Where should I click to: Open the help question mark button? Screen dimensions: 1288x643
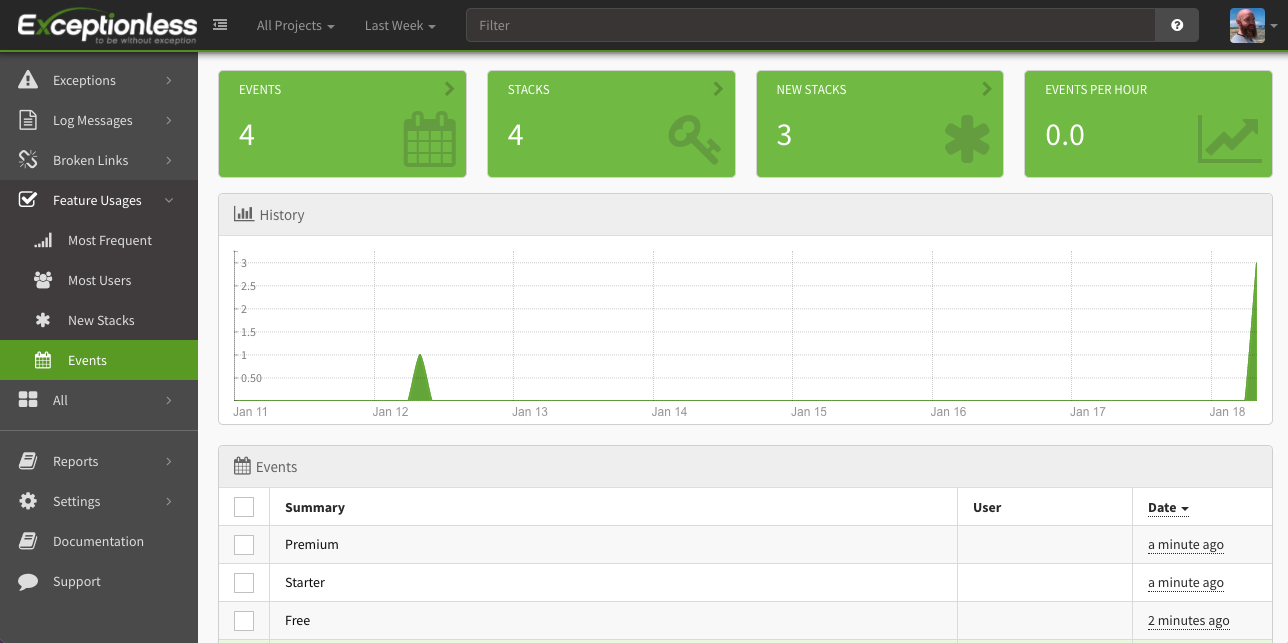(x=1176, y=25)
